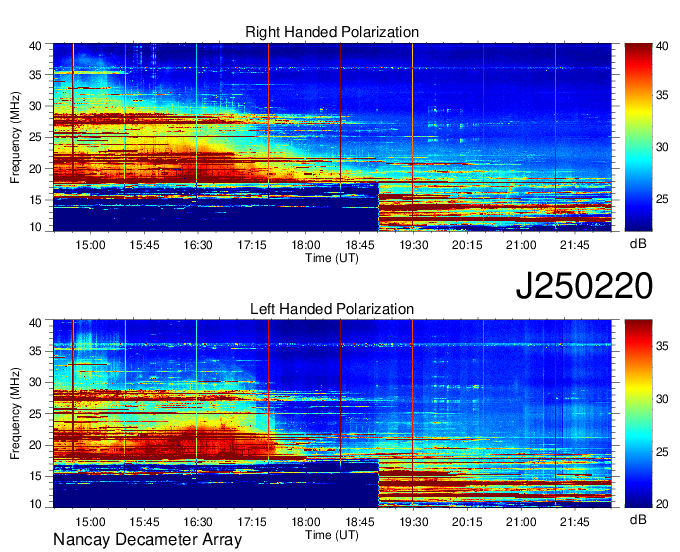The height and width of the screenshot is (552, 680).
Task: Click the "Left Handed Polarization" plot title
Action: click(332, 309)
